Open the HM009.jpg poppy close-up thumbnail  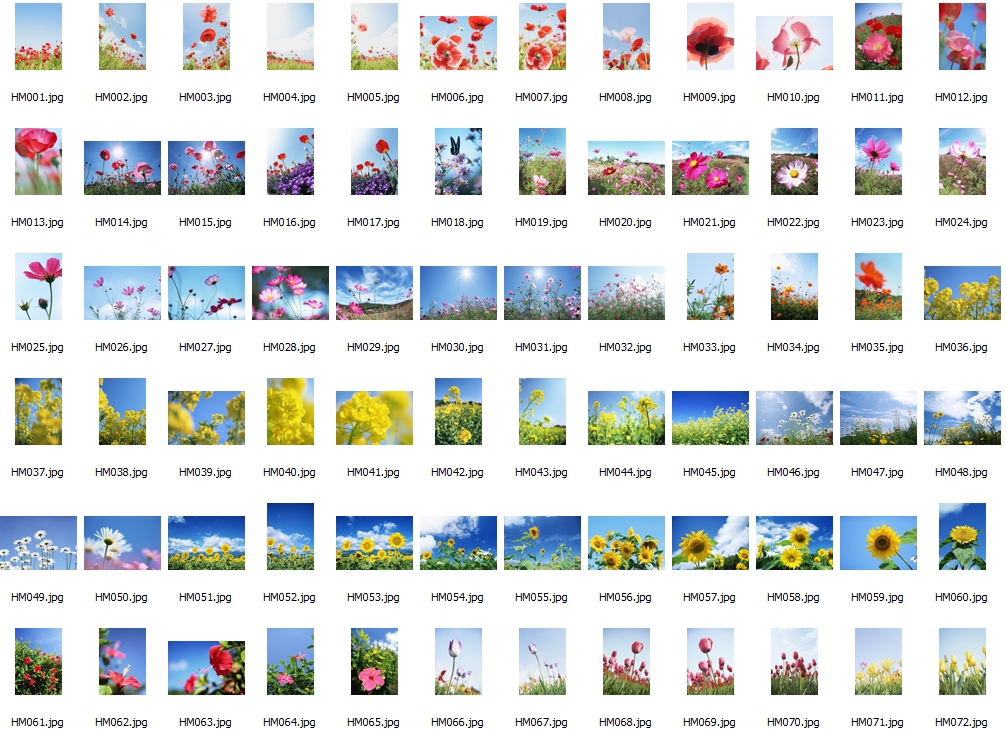pyautogui.click(x=710, y=37)
